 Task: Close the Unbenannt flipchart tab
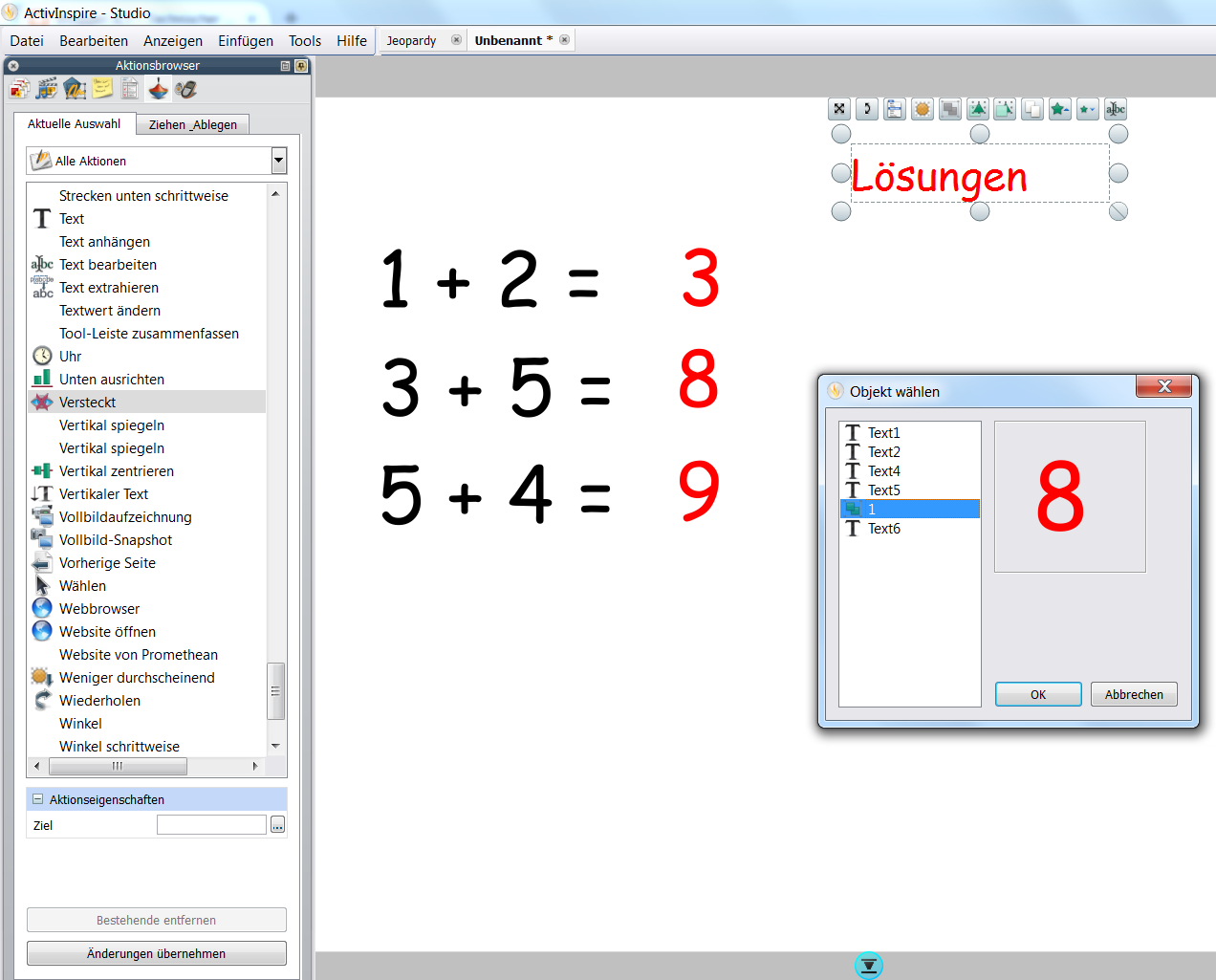coord(564,40)
